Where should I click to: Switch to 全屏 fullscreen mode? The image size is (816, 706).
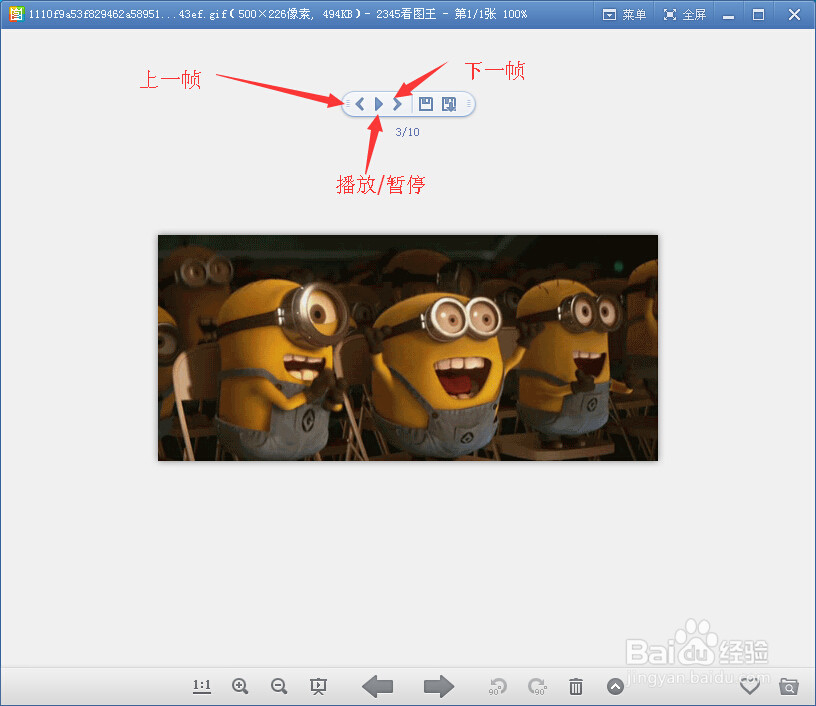click(x=685, y=15)
